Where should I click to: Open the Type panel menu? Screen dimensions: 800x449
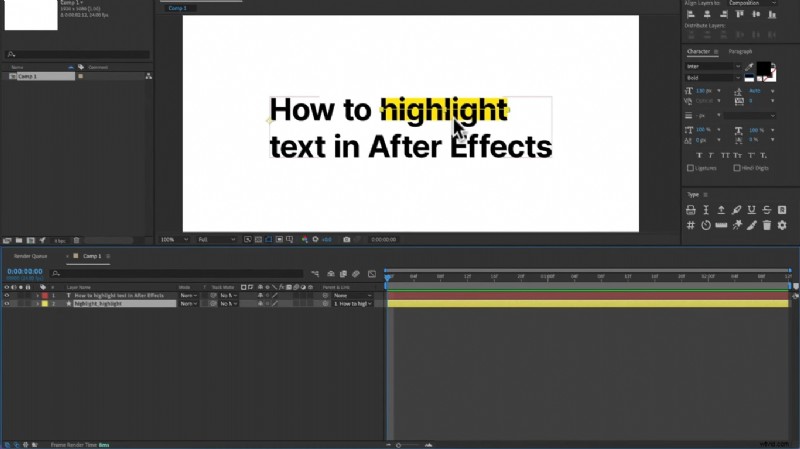tap(706, 194)
